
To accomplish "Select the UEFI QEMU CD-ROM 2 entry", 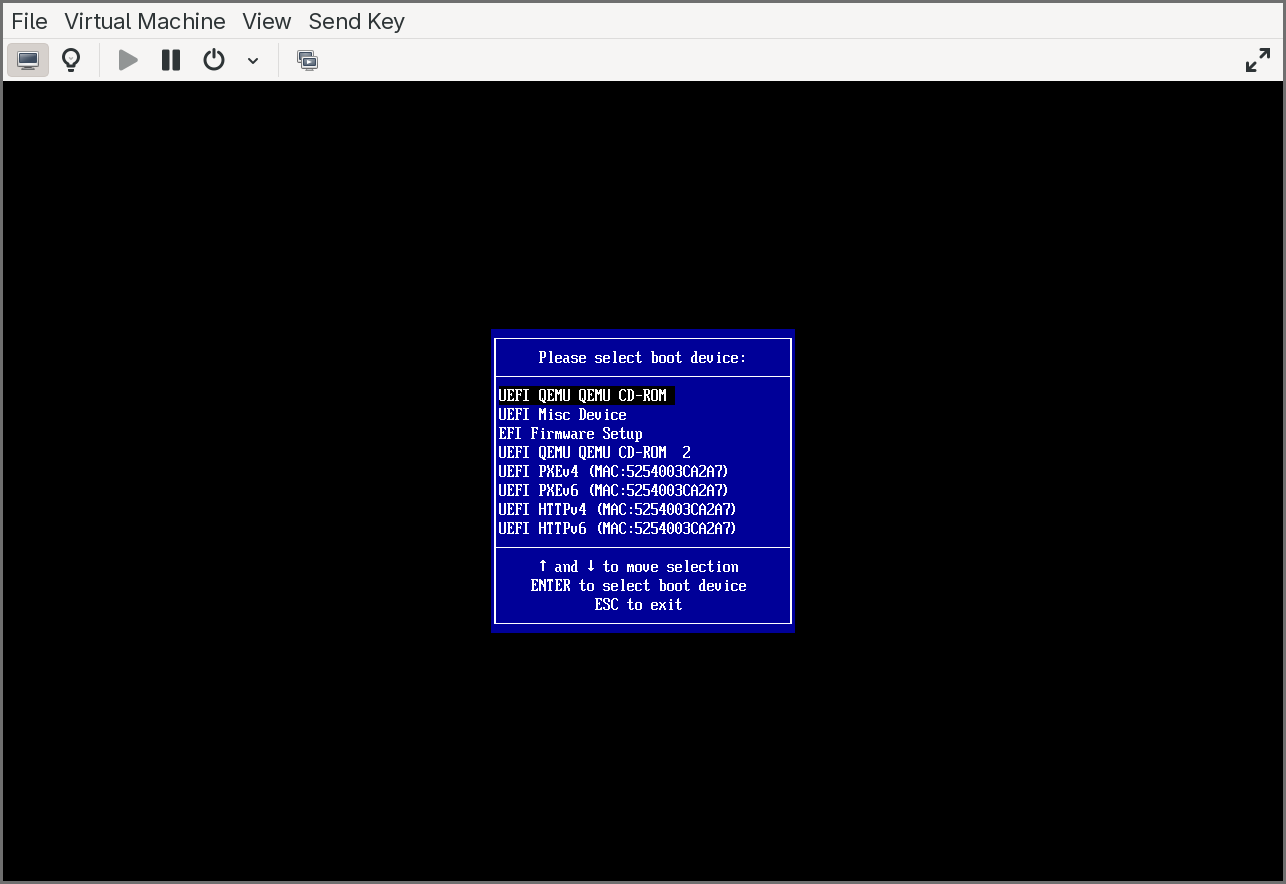I will pos(594,452).
